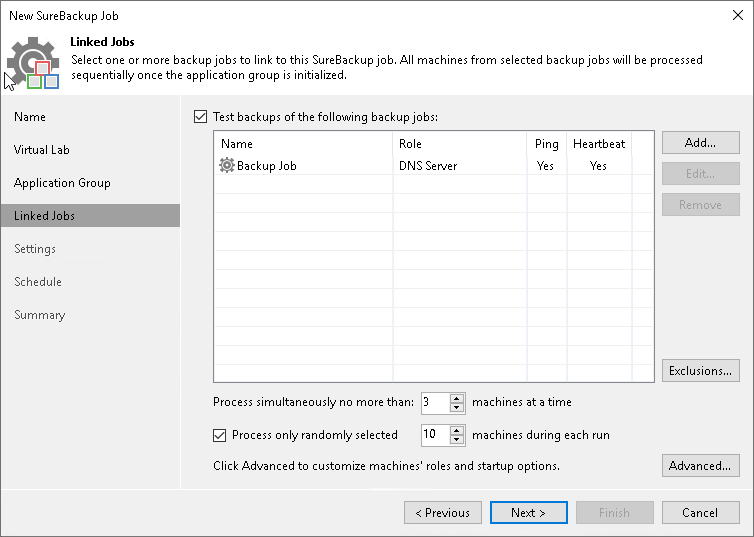Click the Ping value Yes cell
The image size is (754, 537).
(x=545, y=166)
